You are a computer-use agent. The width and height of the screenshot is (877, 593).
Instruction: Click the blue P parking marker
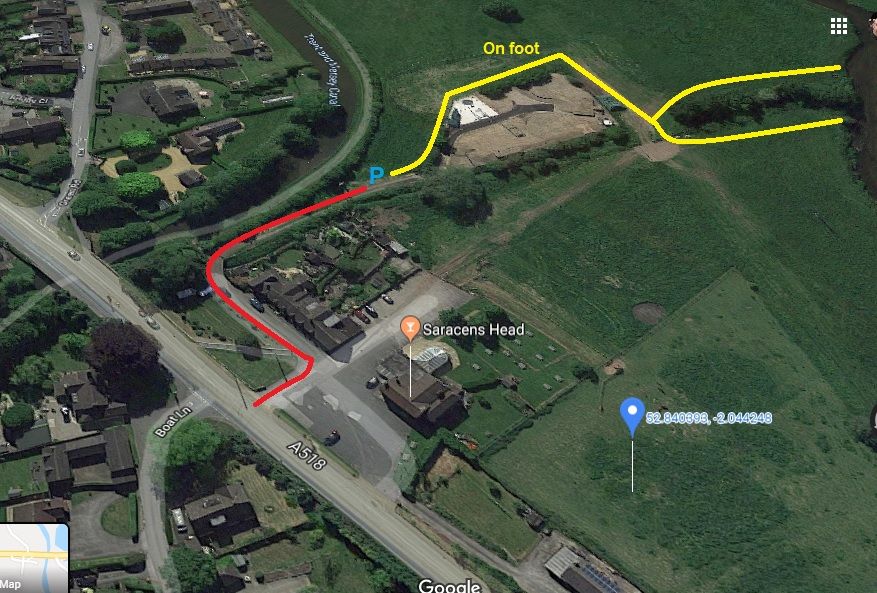pyautogui.click(x=376, y=176)
